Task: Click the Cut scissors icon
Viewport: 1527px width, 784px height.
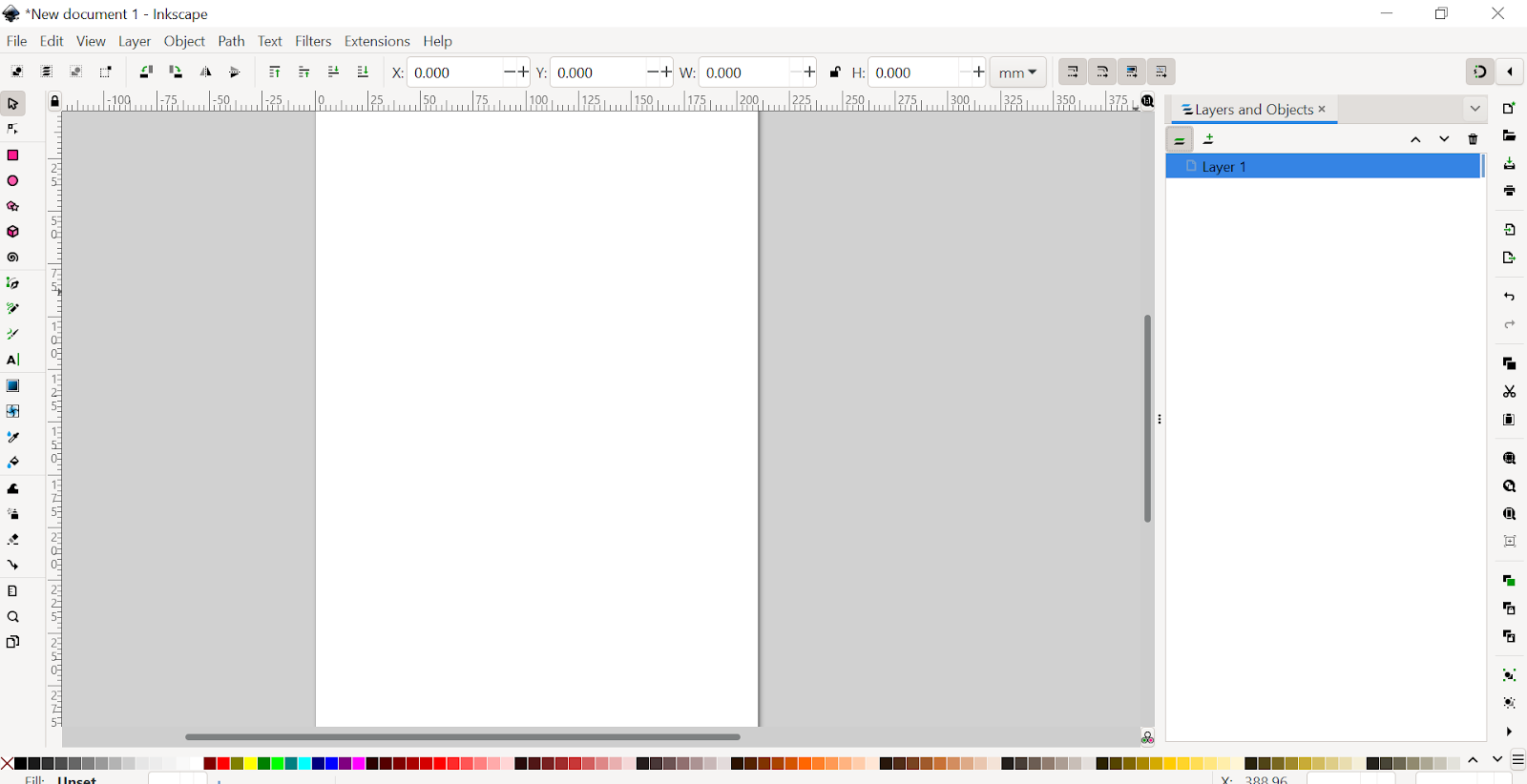Action: (x=1509, y=391)
